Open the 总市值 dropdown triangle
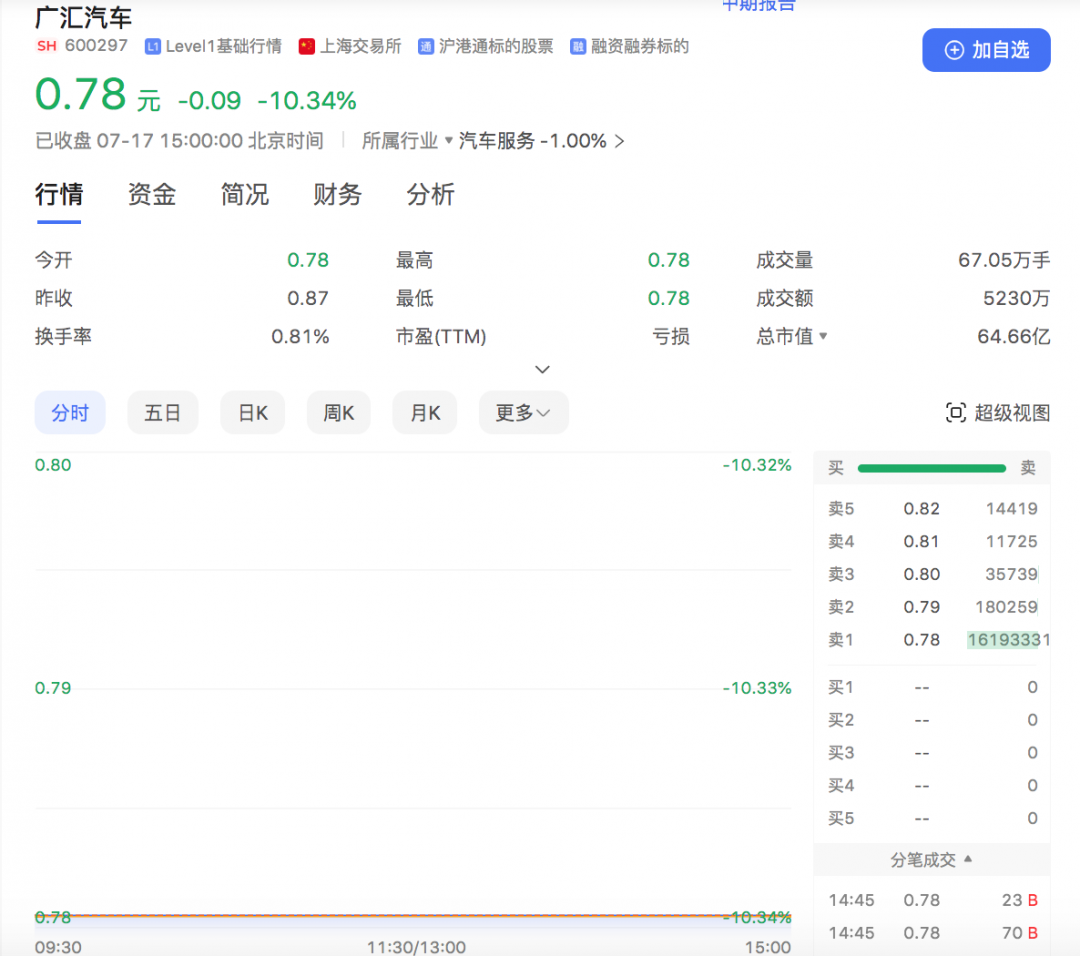The height and width of the screenshot is (956, 1080). [823, 336]
